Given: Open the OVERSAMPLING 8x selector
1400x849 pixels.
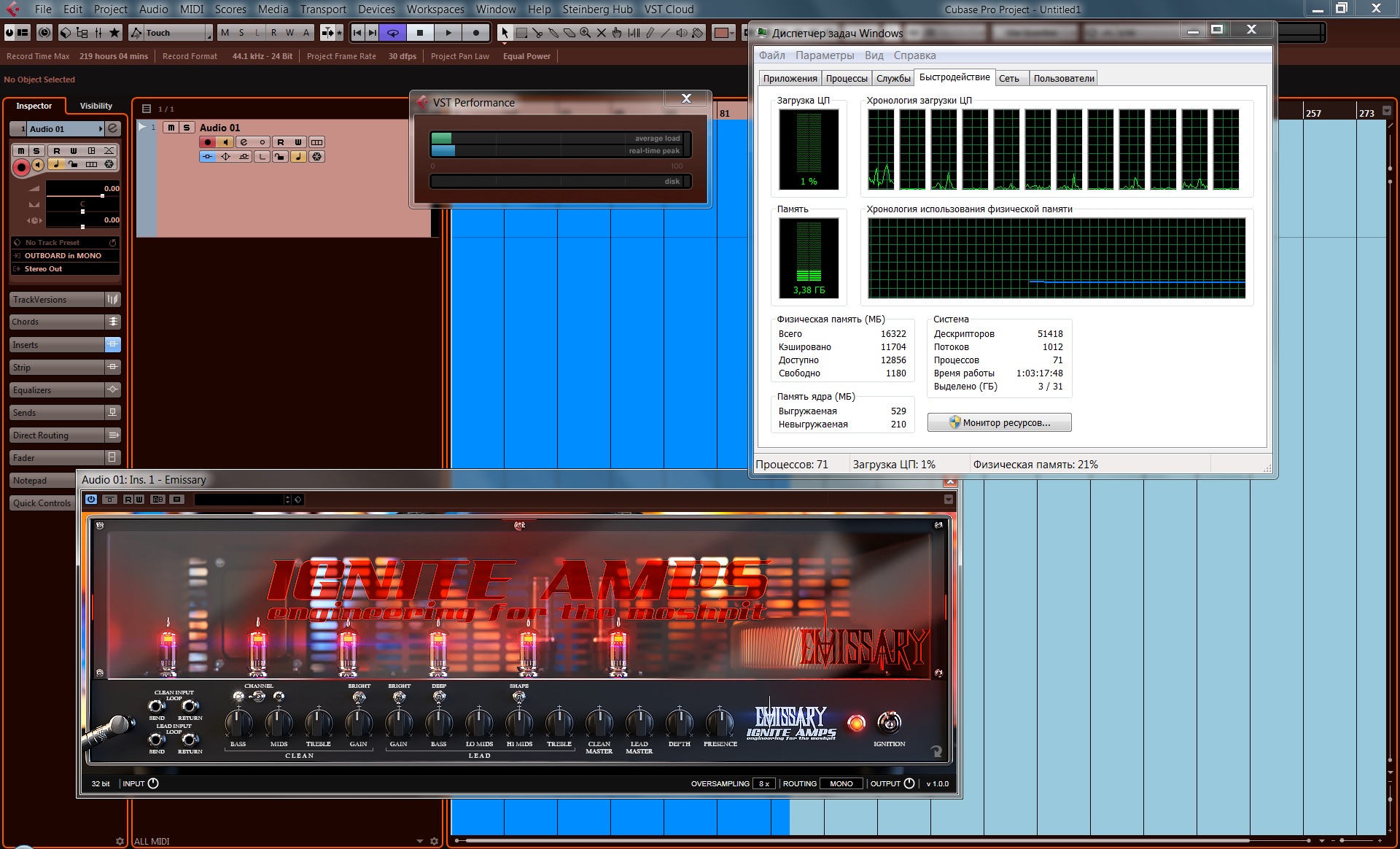Looking at the screenshot, I should 763,783.
